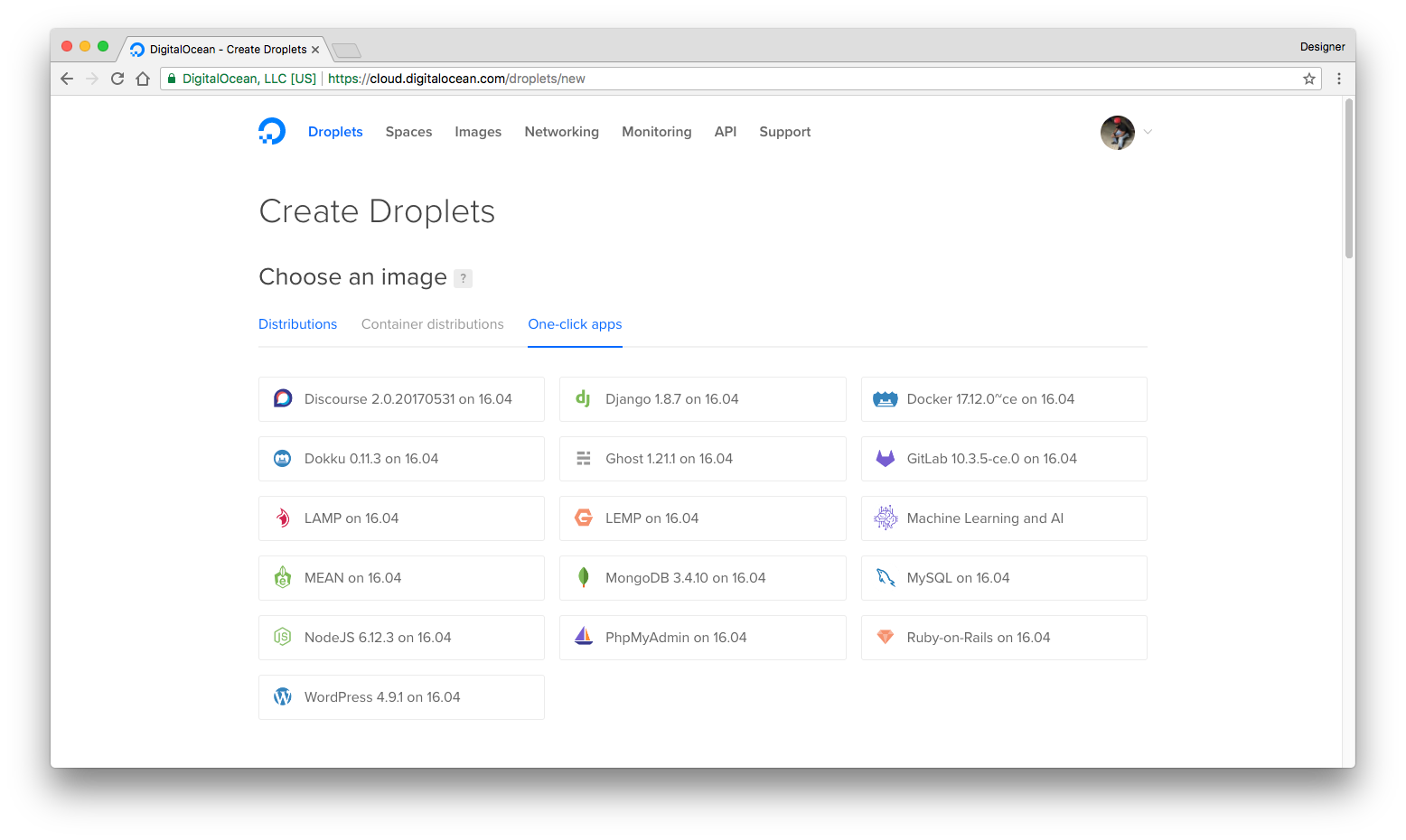The width and height of the screenshot is (1406, 840).
Task: Reload the page with the refresh icon
Action: (117, 79)
